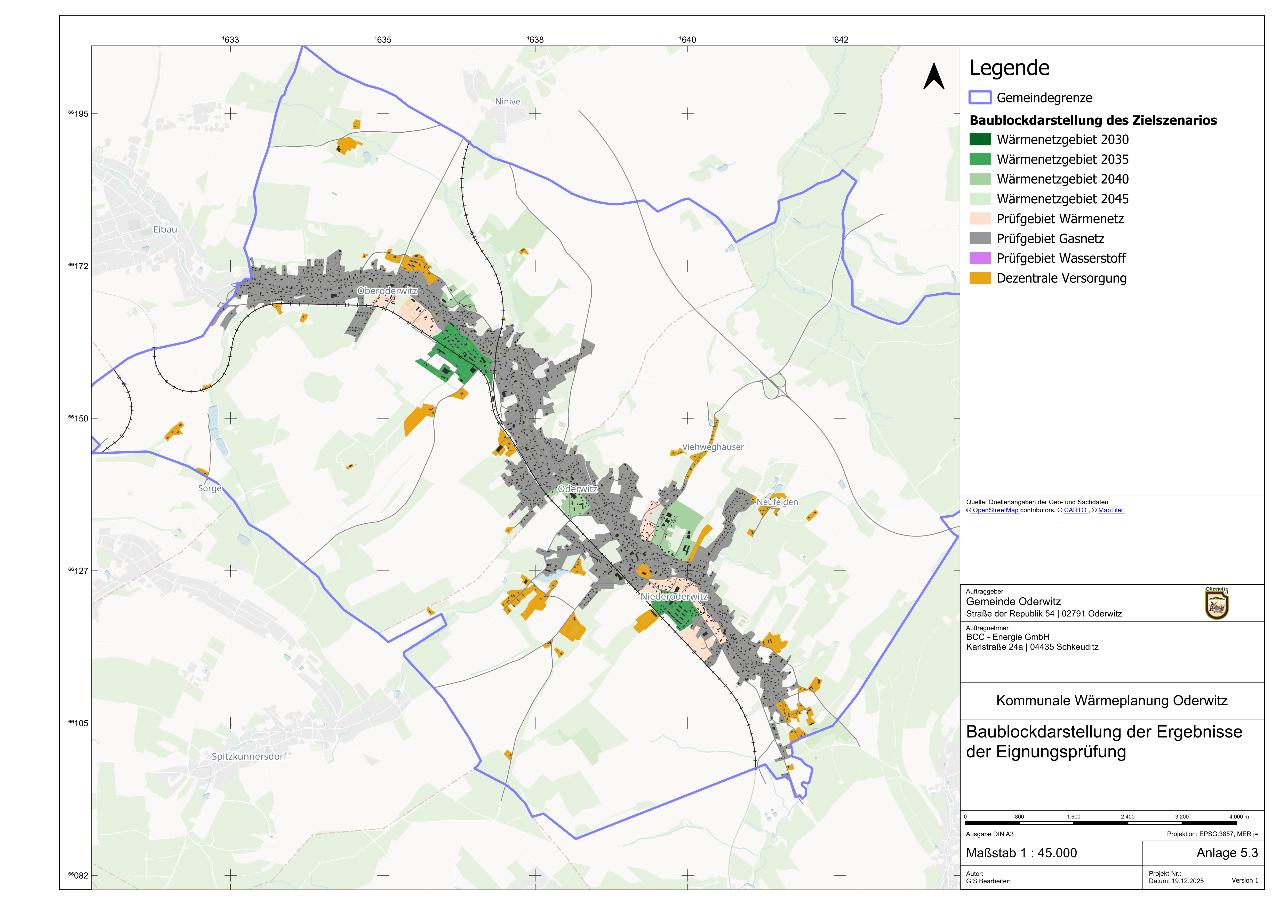
Task: Click the Anlage 5.3 label
Action: 1227,853
